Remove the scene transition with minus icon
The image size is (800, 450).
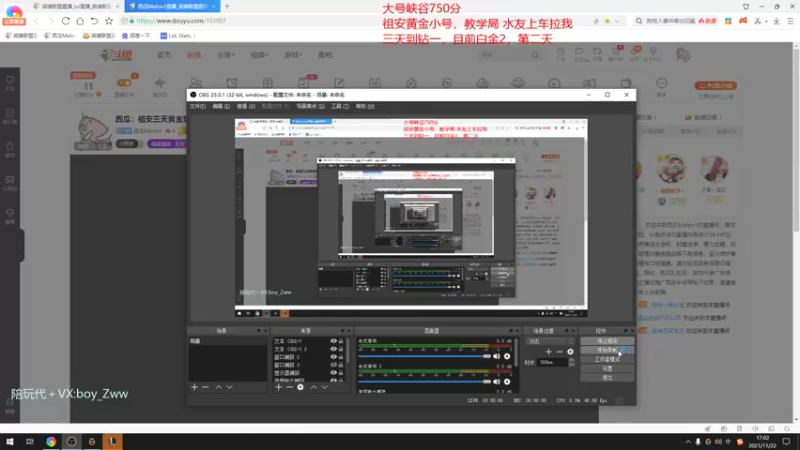pyautogui.click(x=559, y=352)
